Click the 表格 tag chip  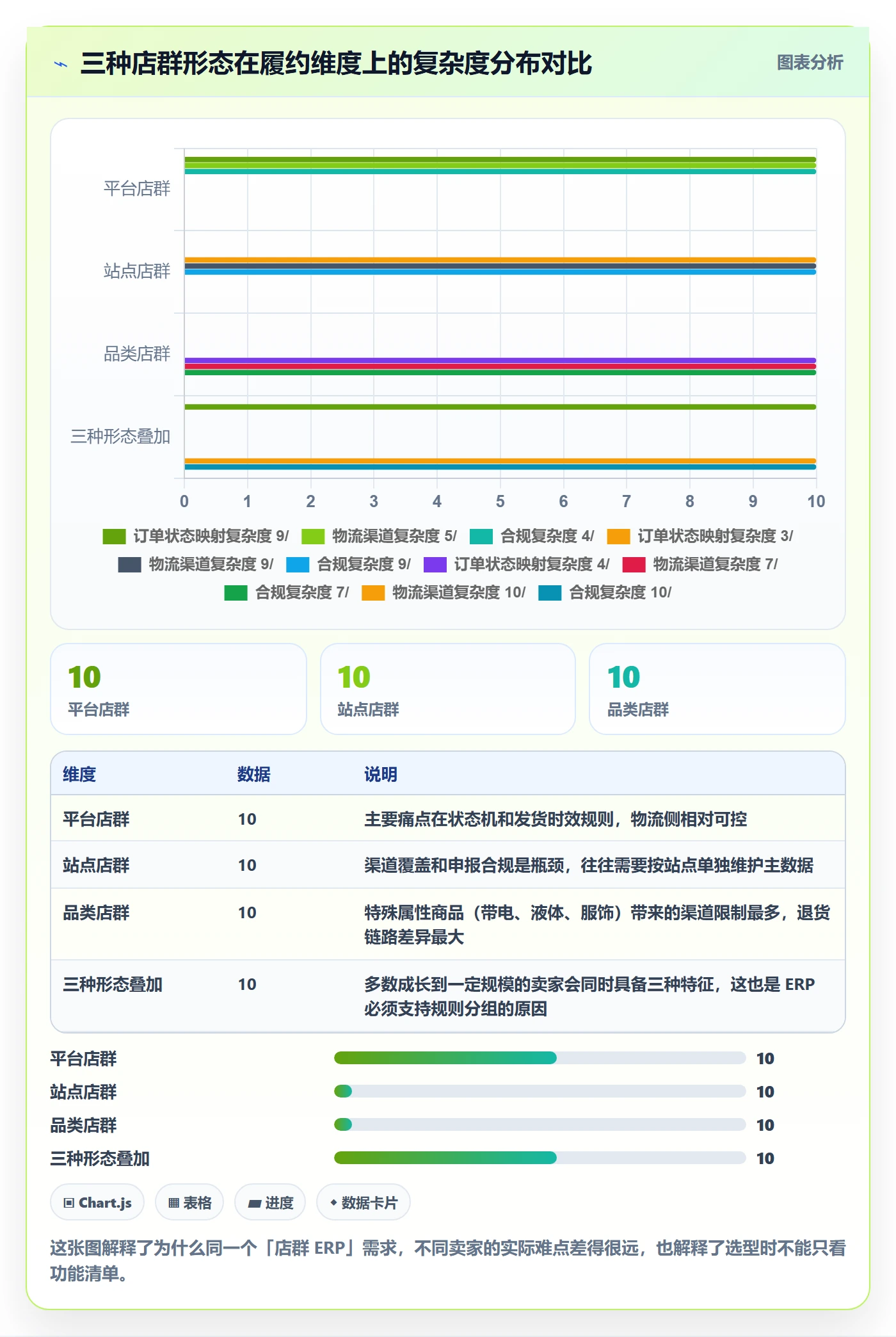tap(189, 1203)
